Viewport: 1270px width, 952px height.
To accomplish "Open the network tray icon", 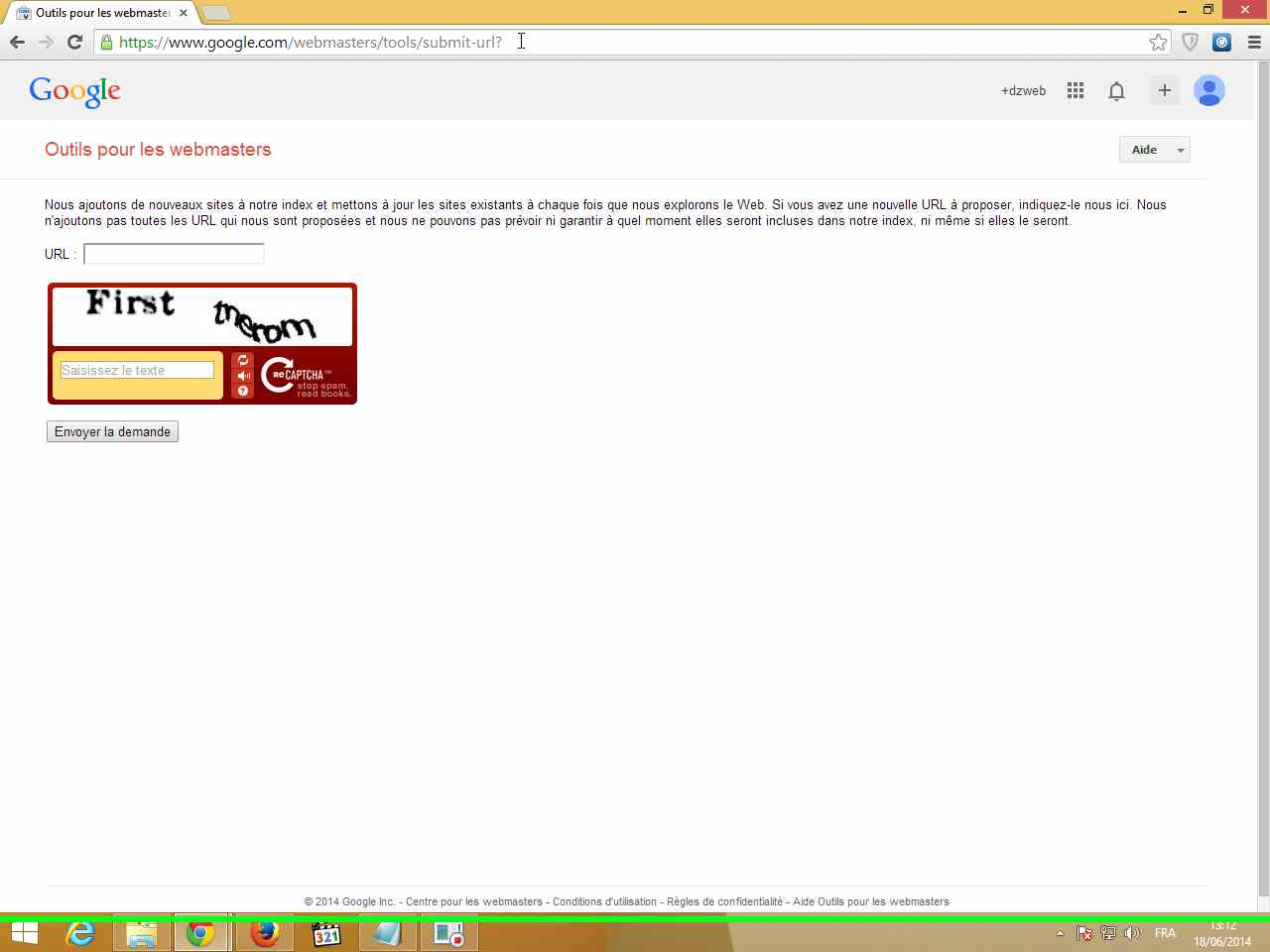I will point(1108,933).
